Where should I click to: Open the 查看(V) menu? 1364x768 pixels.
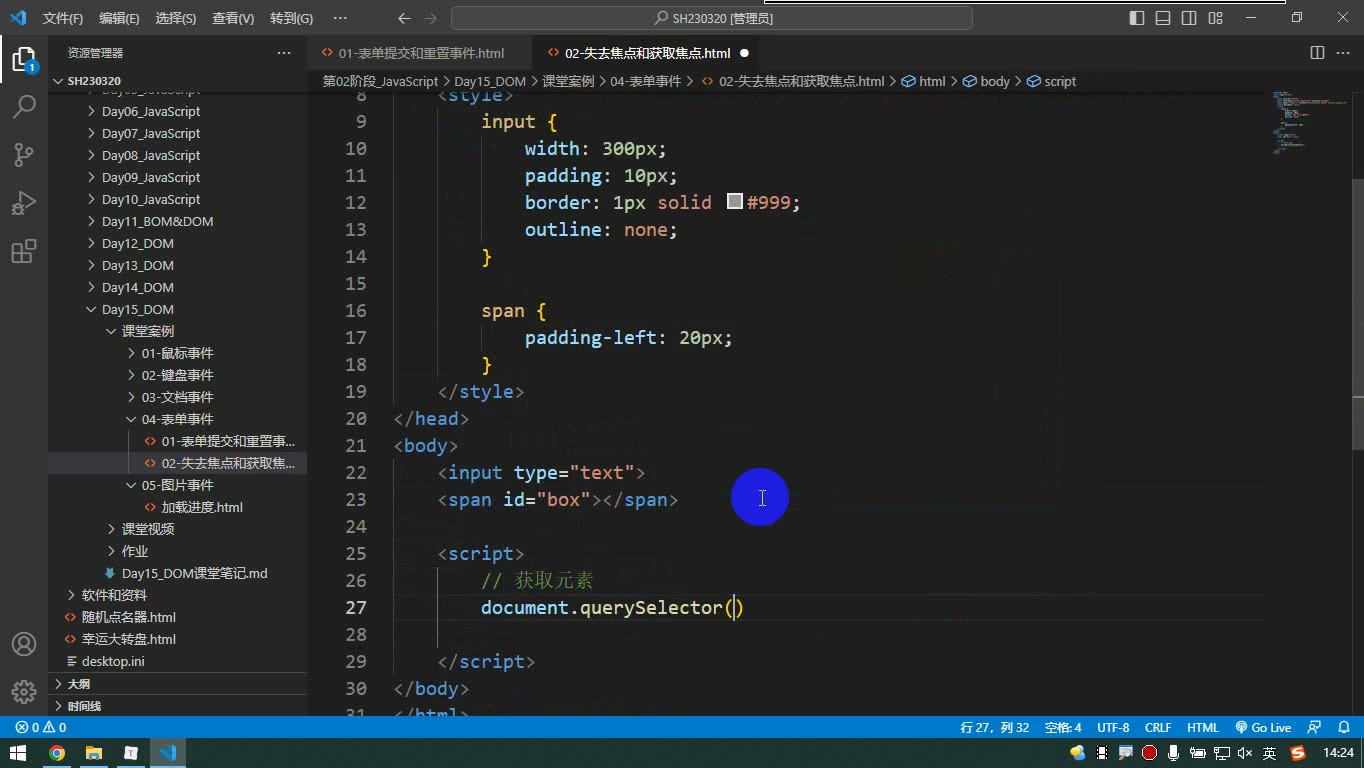(233, 18)
